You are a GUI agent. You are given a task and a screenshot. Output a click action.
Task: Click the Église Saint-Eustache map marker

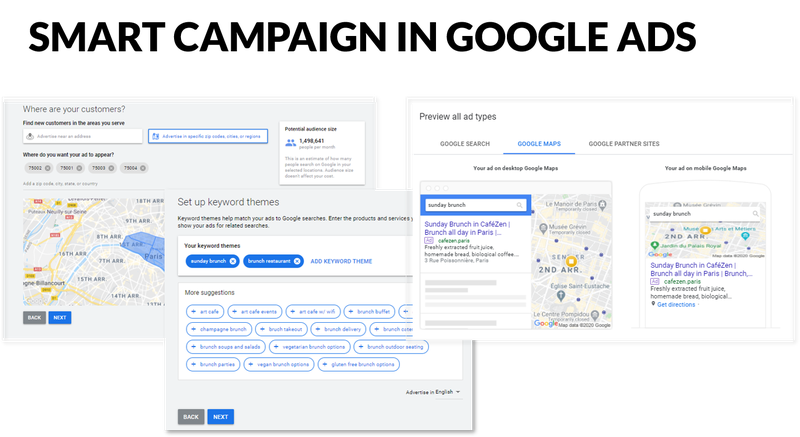(561, 295)
